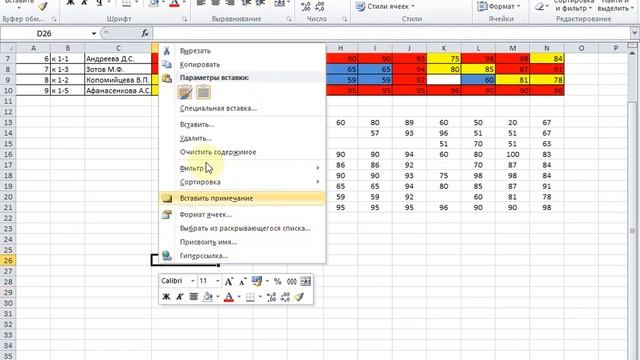
Task: Apply accounting number format from mini toolbar
Action: (256, 281)
